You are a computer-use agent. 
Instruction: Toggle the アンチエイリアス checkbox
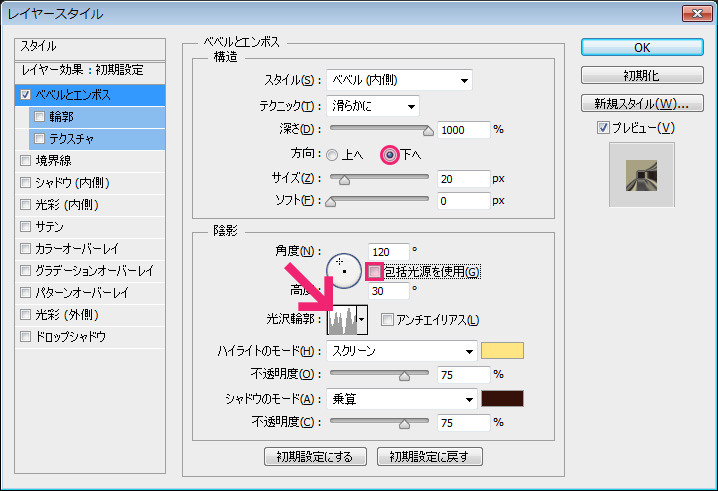tap(387, 320)
